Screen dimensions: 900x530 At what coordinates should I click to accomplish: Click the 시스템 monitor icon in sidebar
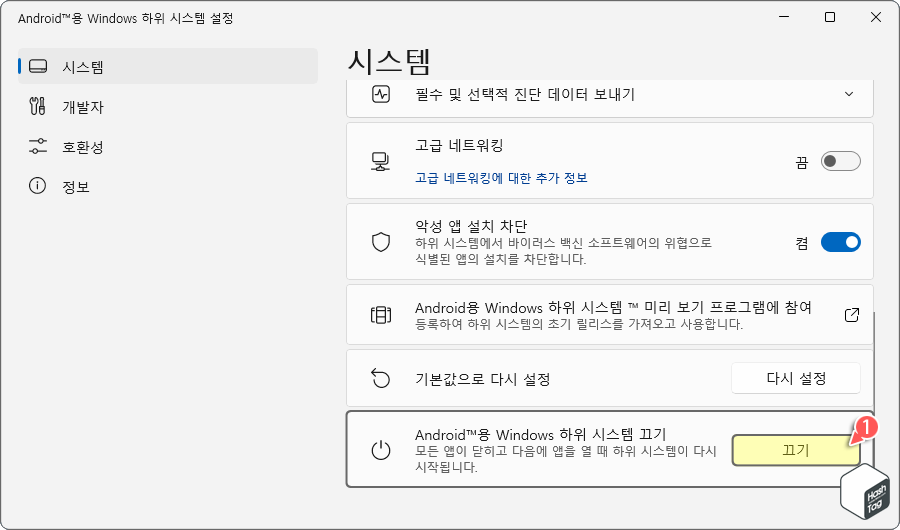[x=38, y=67]
